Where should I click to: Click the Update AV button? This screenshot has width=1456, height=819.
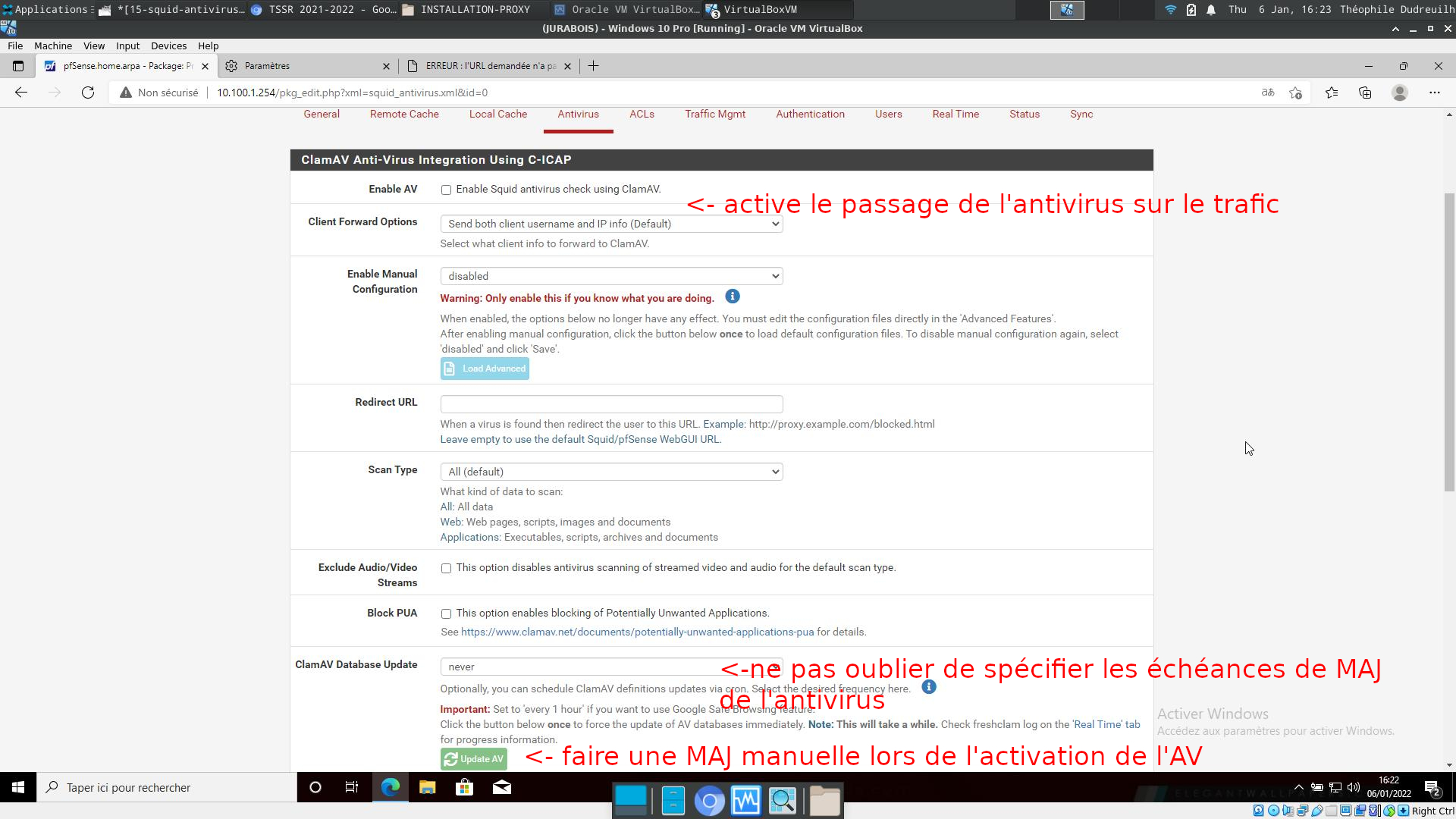pyautogui.click(x=474, y=759)
